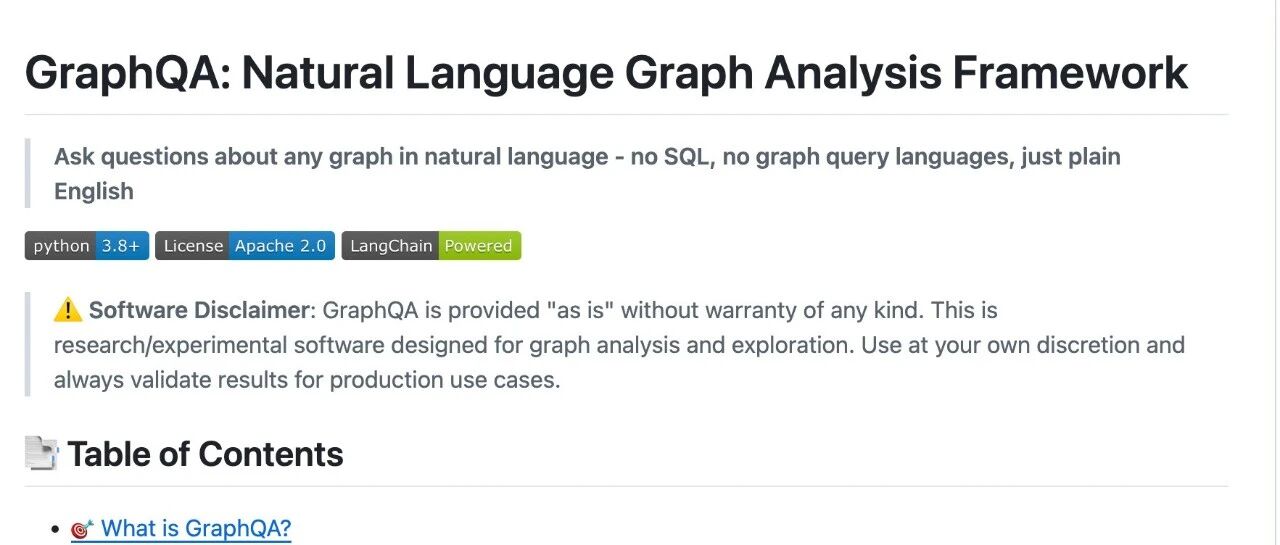Image resolution: width=1280 pixels, height=545 pixels.
Task: Click the "python" label of the Python badge
Action: click(x=61, y=246)
